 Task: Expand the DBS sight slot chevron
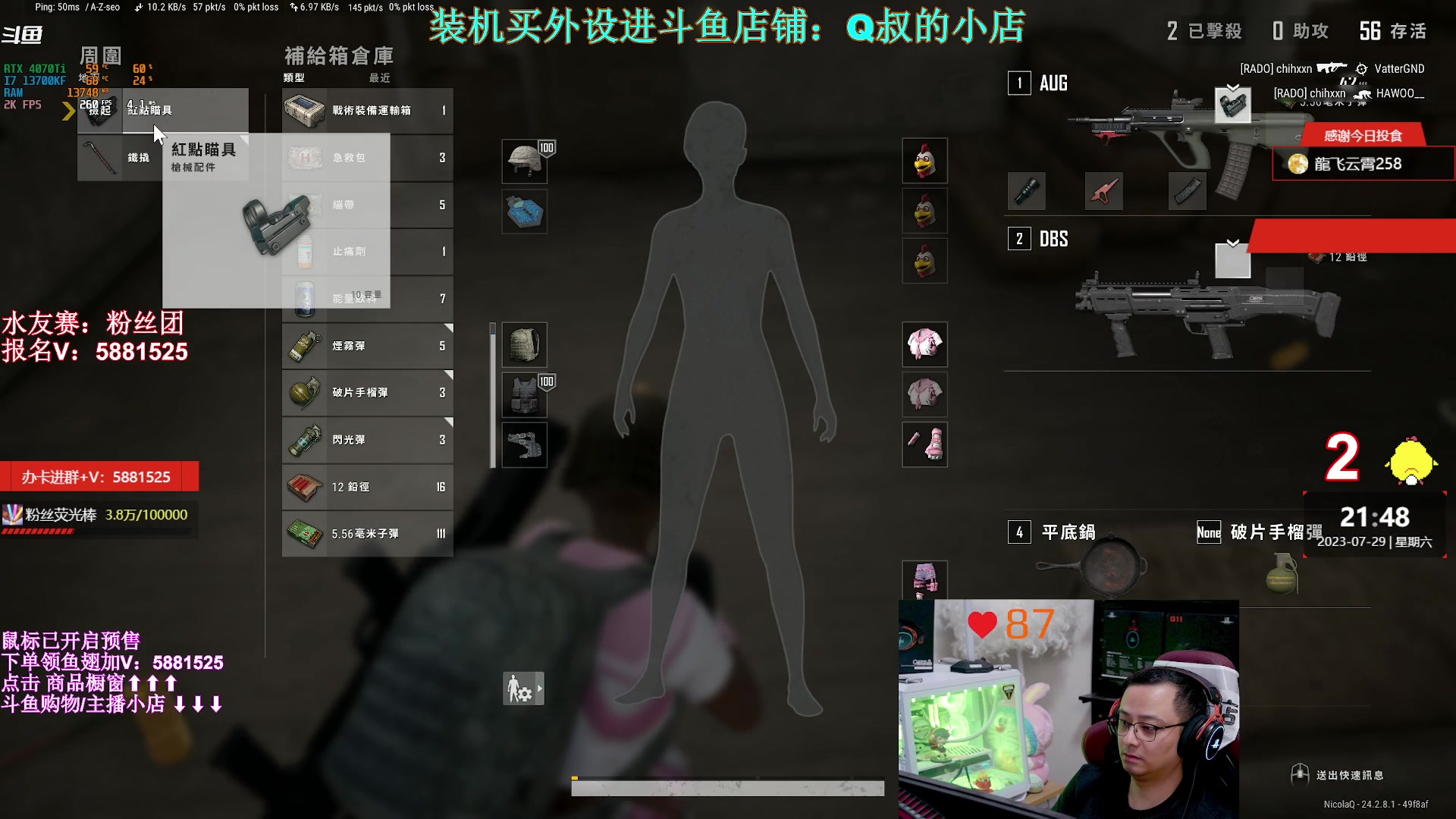click(1233, 243)
